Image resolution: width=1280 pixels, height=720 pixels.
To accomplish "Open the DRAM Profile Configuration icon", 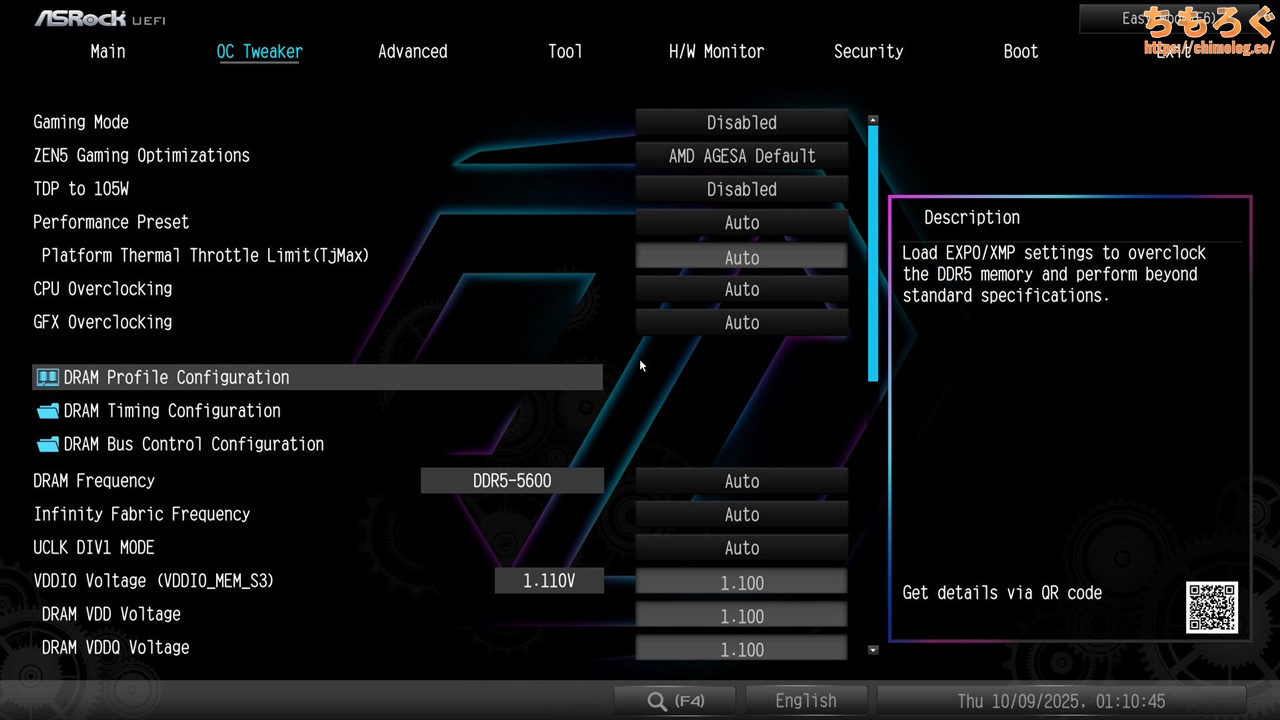I will 47,377.
